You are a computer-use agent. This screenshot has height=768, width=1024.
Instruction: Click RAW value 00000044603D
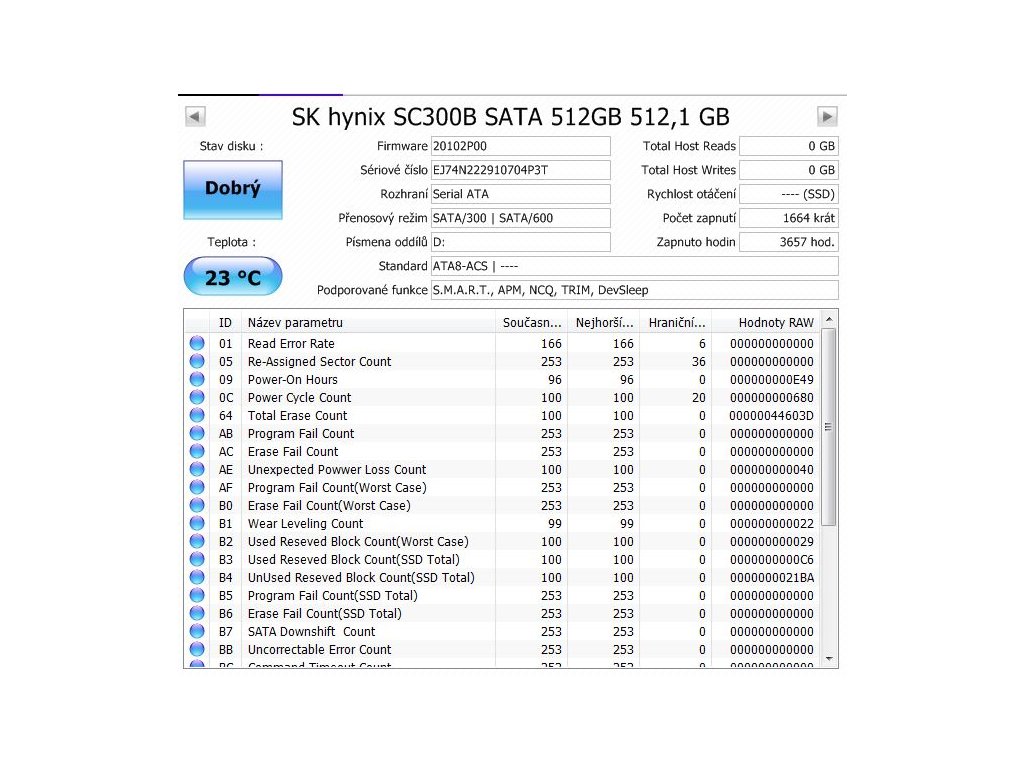(772, 415)
